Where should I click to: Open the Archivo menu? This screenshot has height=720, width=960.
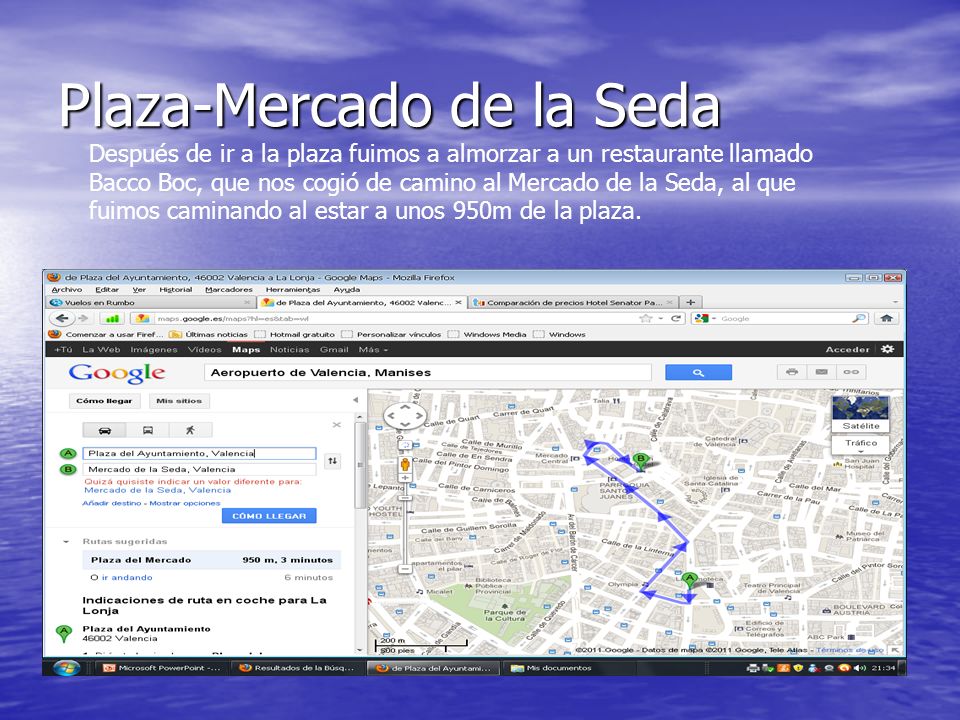(x=67, y=290)
